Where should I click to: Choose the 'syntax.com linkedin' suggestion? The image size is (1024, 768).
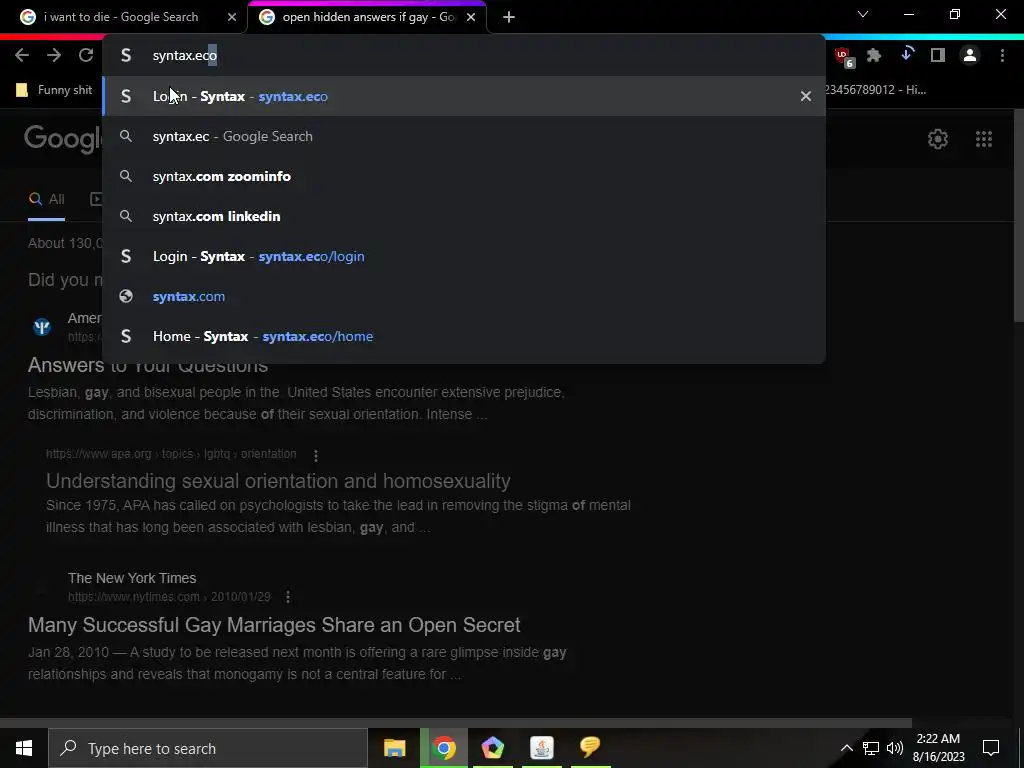[x=464, y=216]
